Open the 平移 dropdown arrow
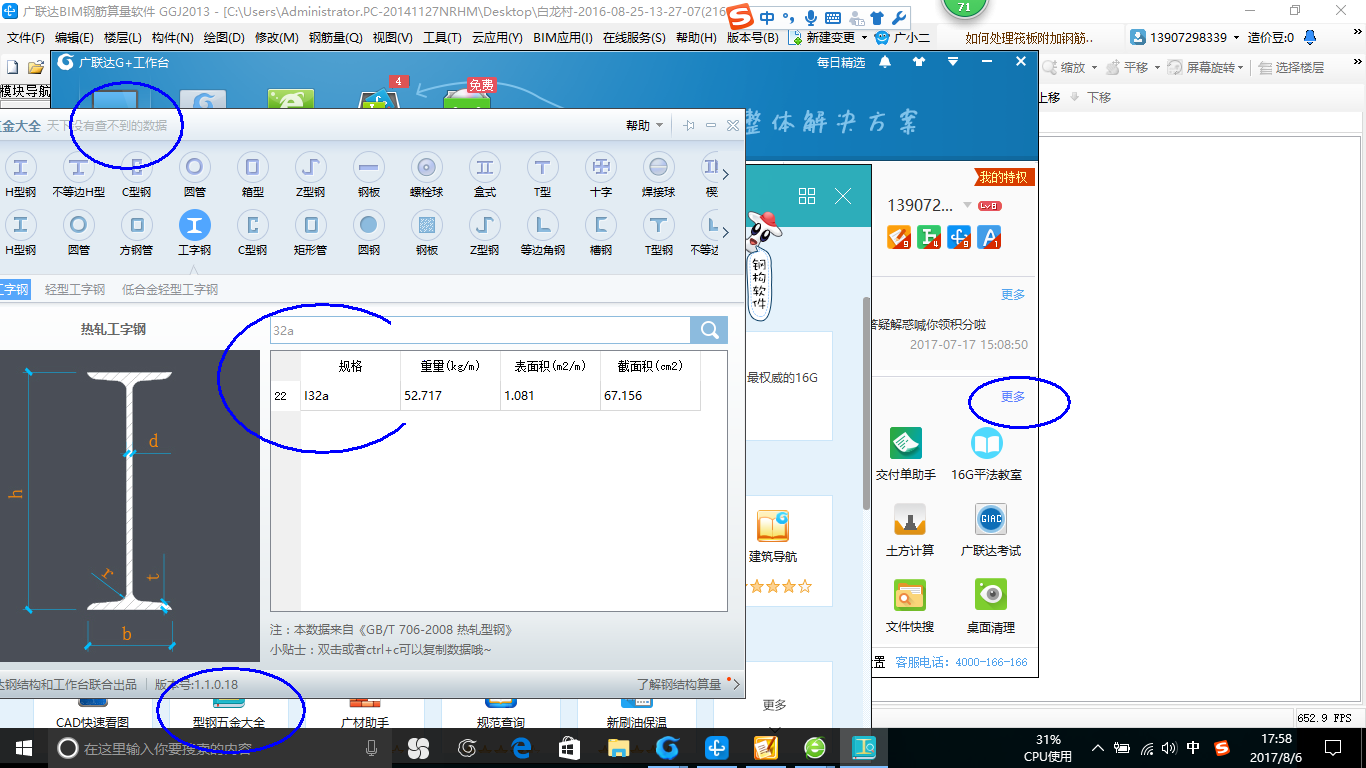 click(1158, 68)
